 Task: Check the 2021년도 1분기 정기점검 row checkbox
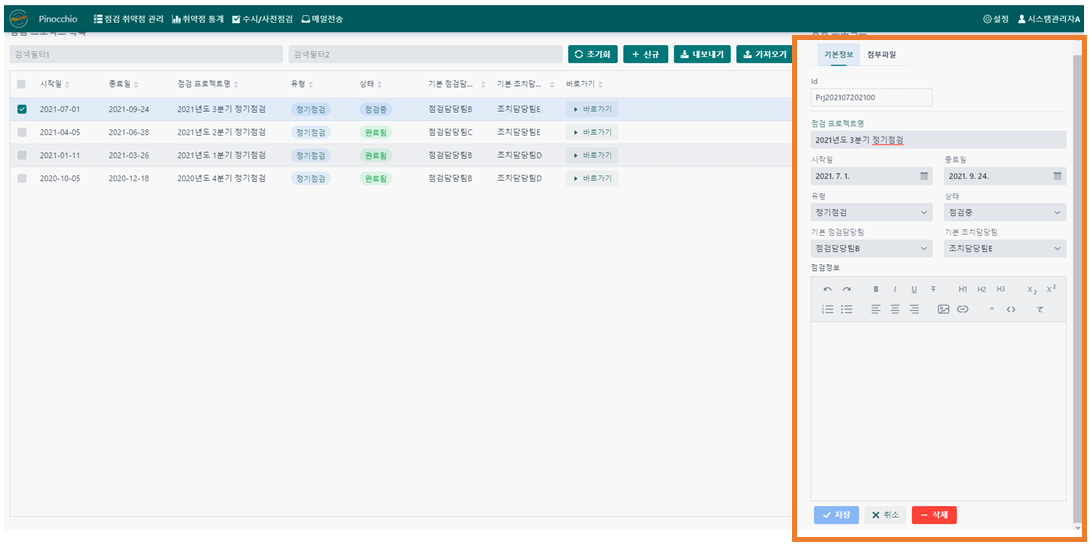[x=22, y=155]
